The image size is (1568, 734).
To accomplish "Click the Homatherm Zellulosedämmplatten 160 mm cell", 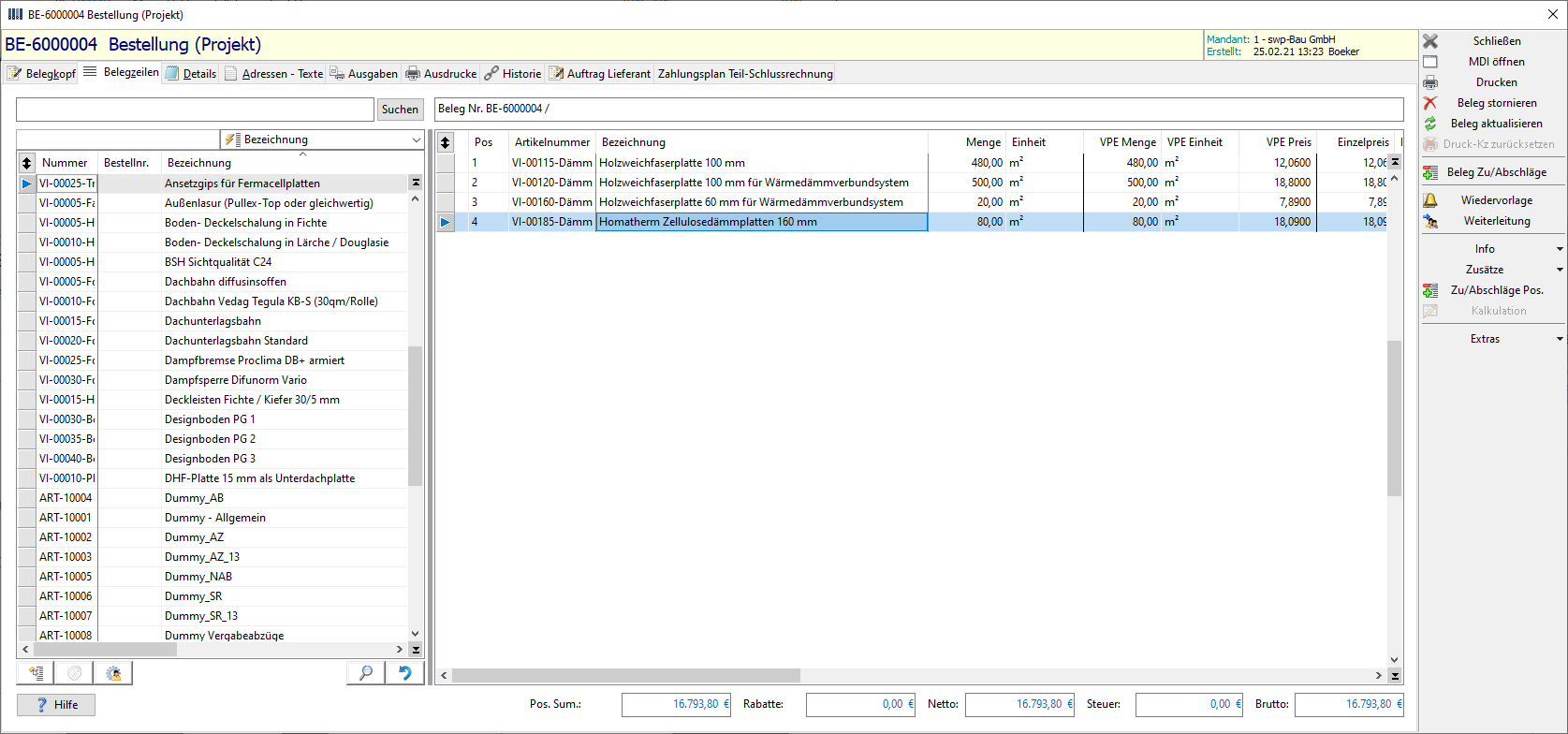I will pos(762,222).
